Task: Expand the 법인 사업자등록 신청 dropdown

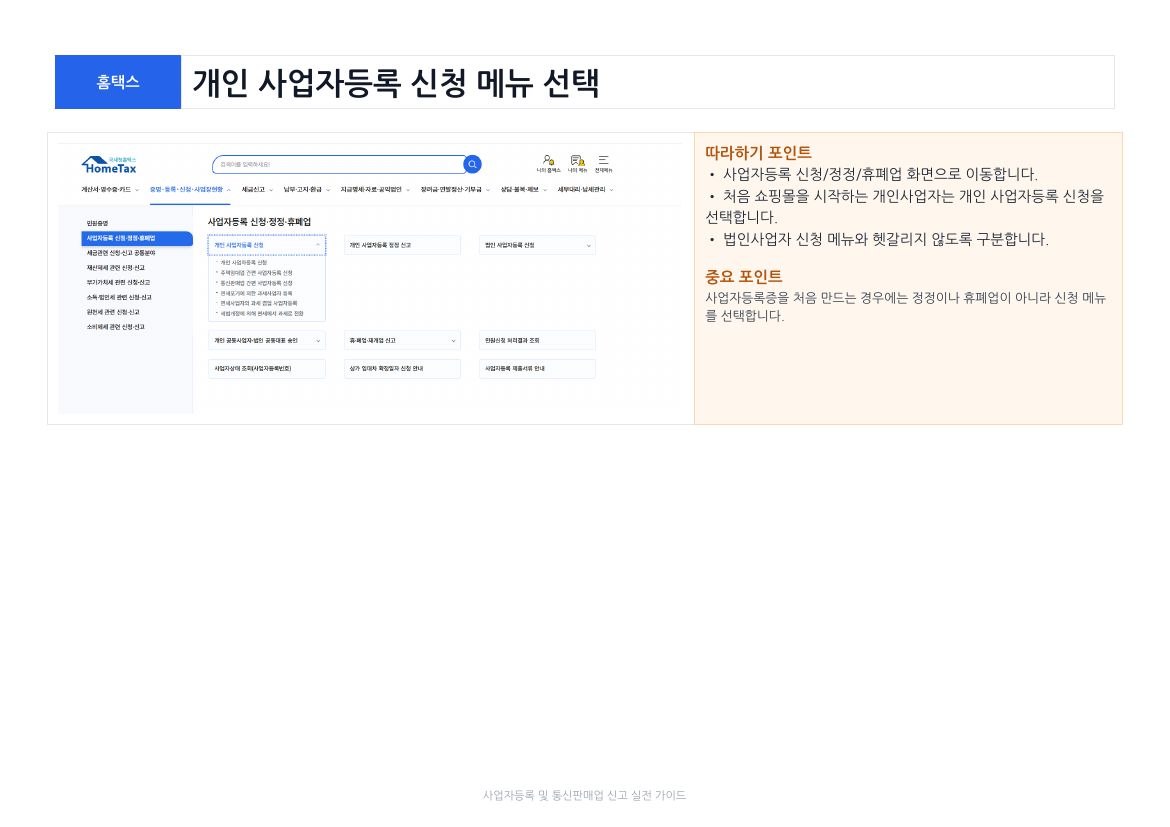Action: [x=537, y=246]
